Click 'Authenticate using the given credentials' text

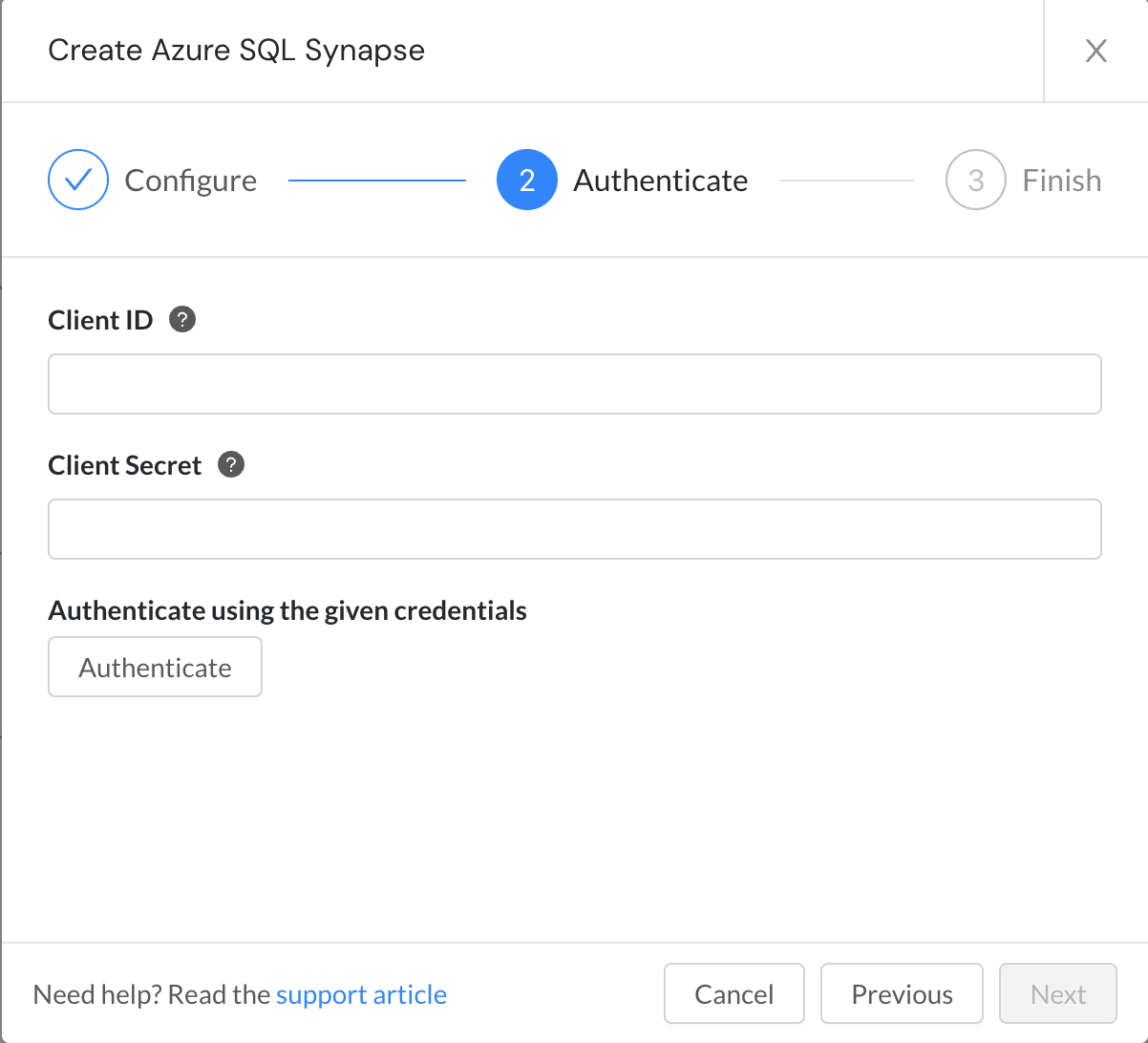287,609
